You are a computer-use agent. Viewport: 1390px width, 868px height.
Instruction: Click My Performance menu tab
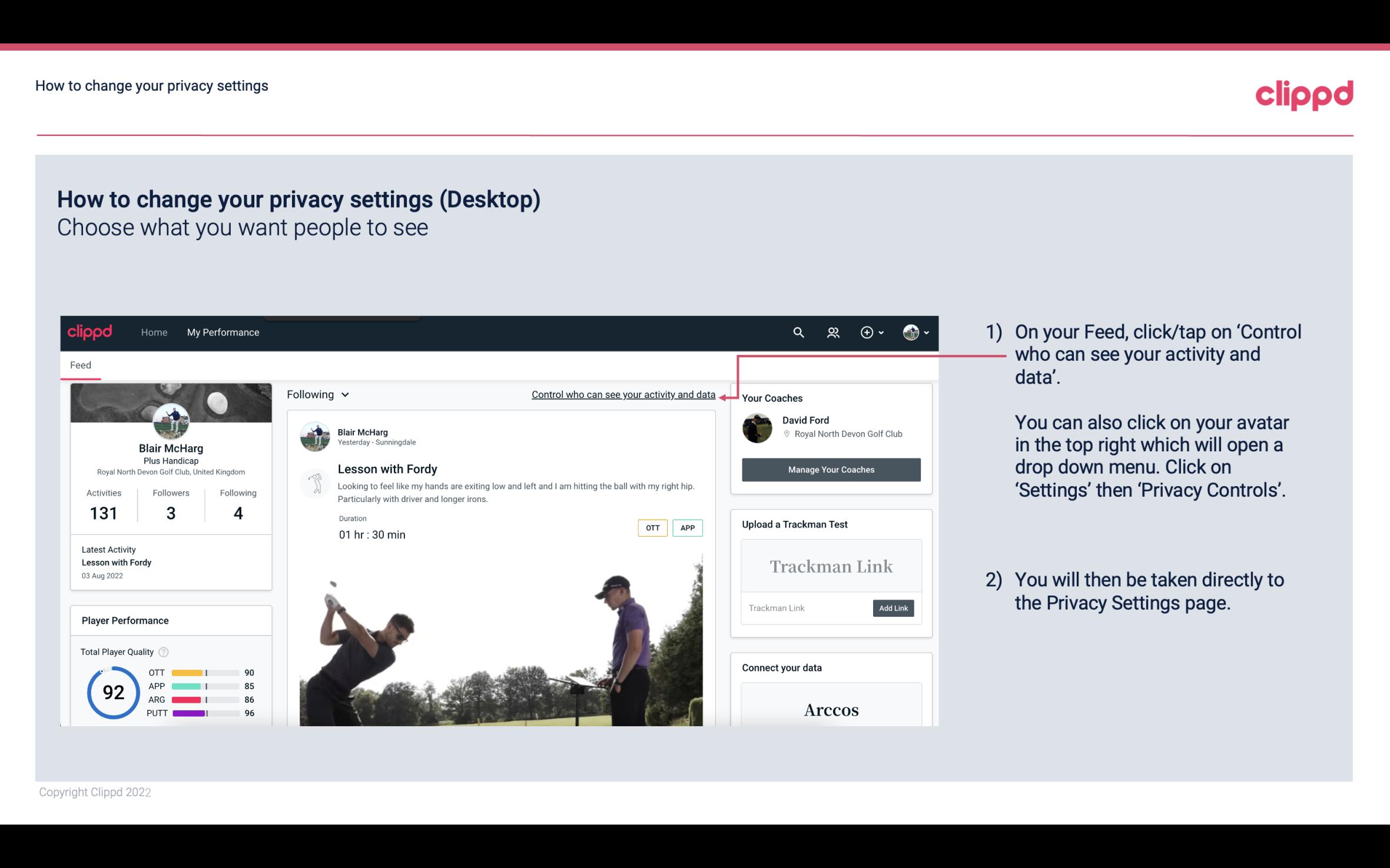(222, 332)
